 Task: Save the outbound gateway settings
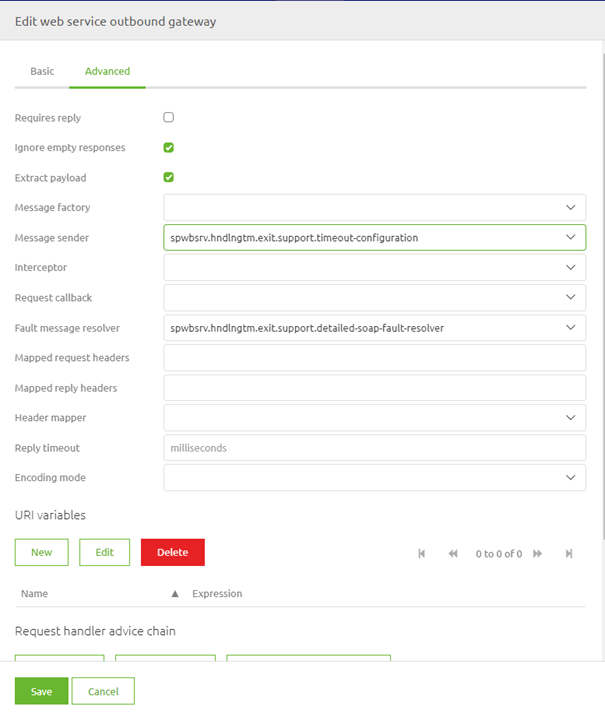tap(42, 691)
